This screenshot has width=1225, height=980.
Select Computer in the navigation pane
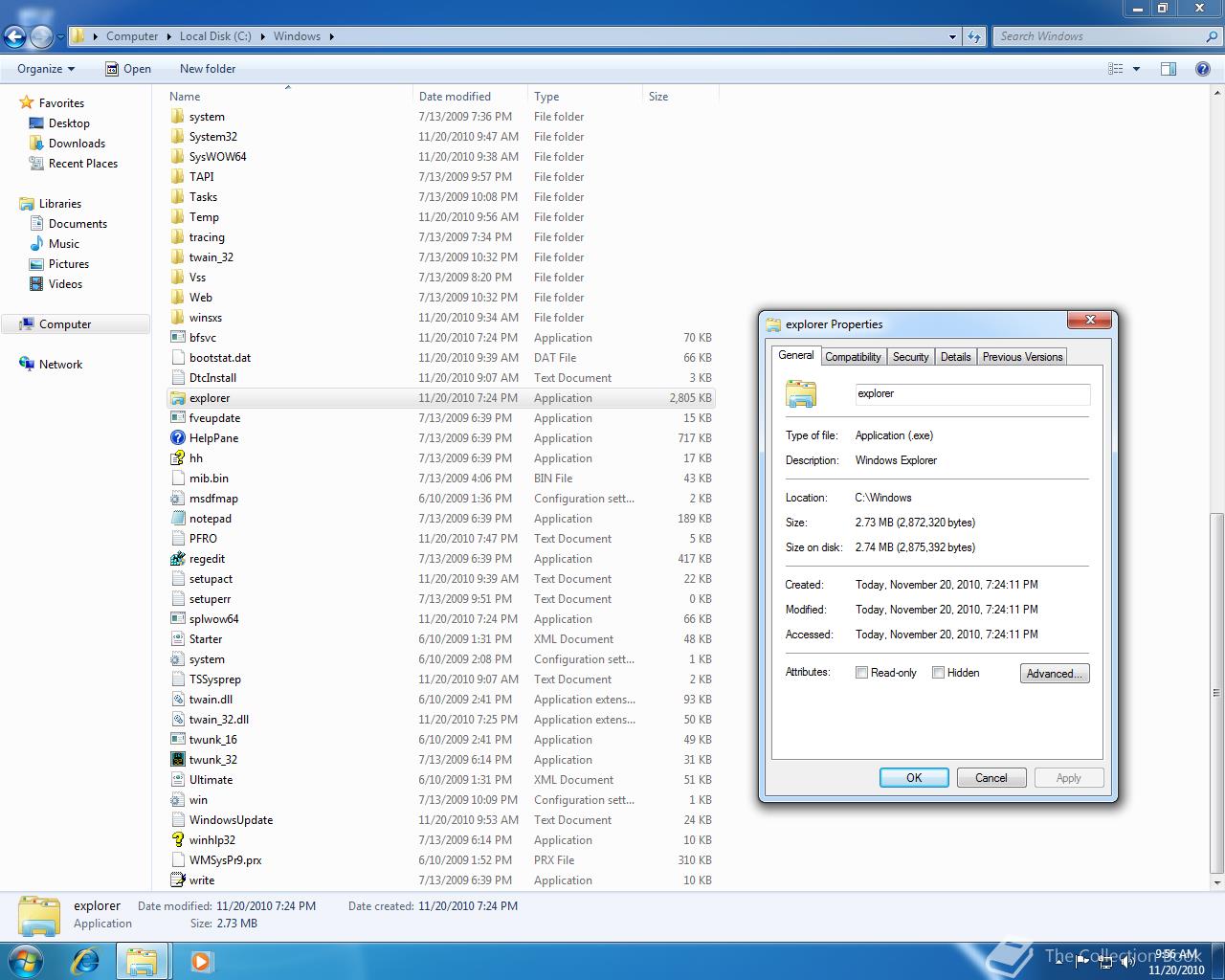point(65,324)
